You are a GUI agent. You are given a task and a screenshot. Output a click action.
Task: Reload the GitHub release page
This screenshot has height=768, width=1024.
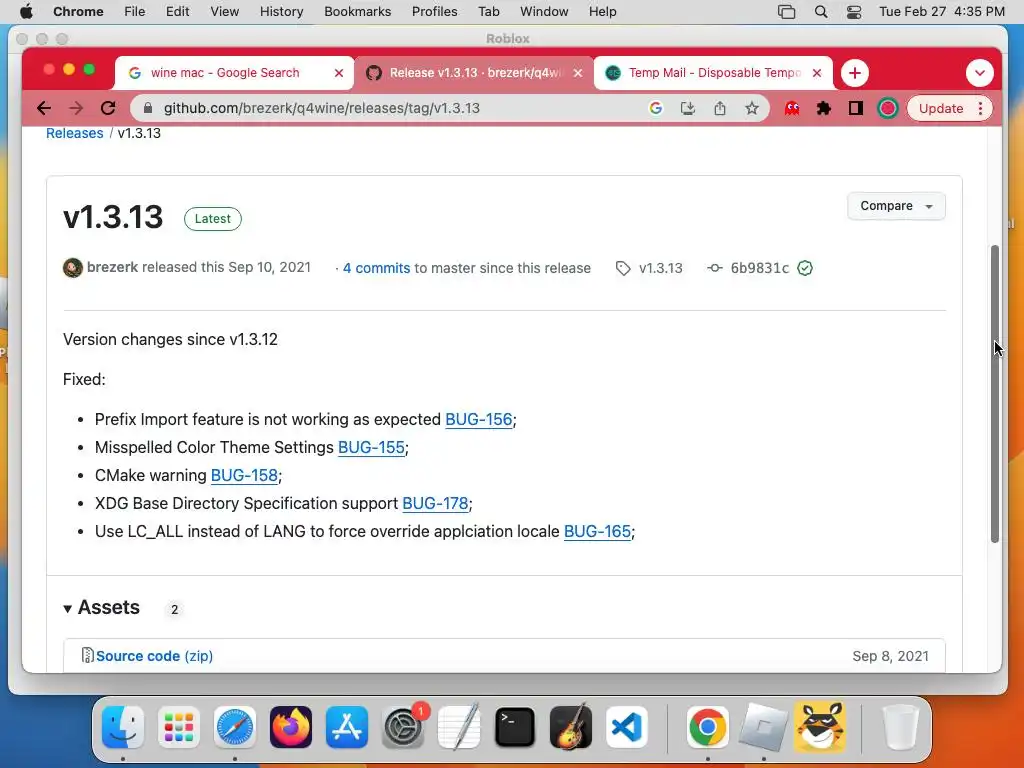pyautogui.click(x=108, y=108)
